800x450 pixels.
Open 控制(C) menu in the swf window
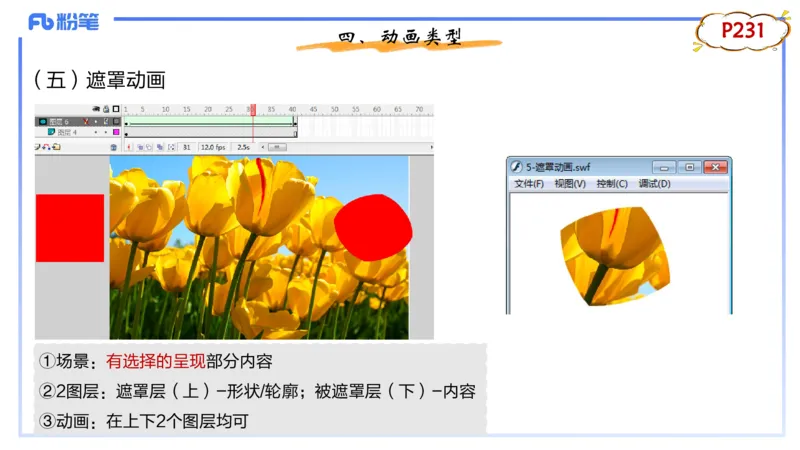tap(612, 184)
